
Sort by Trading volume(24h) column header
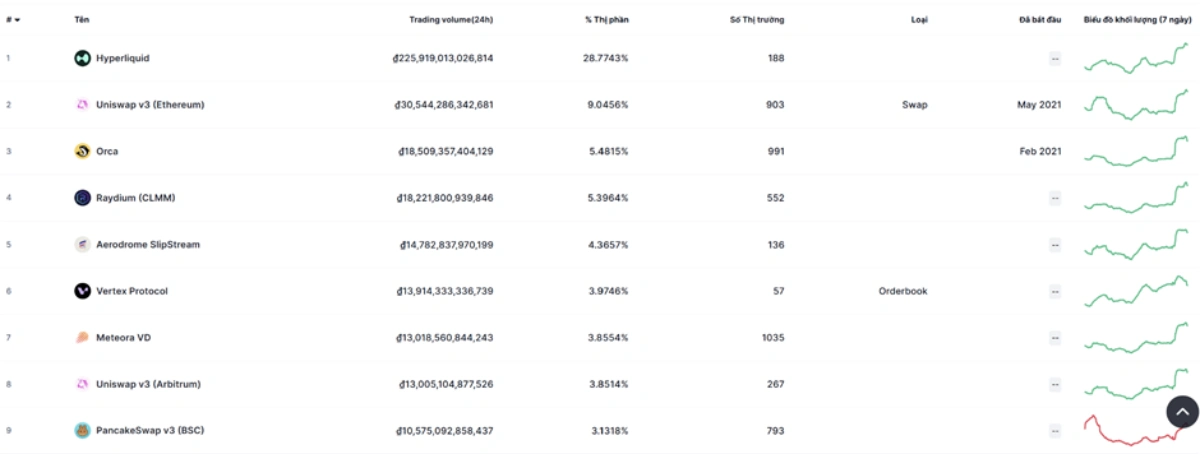click(451, 20)
